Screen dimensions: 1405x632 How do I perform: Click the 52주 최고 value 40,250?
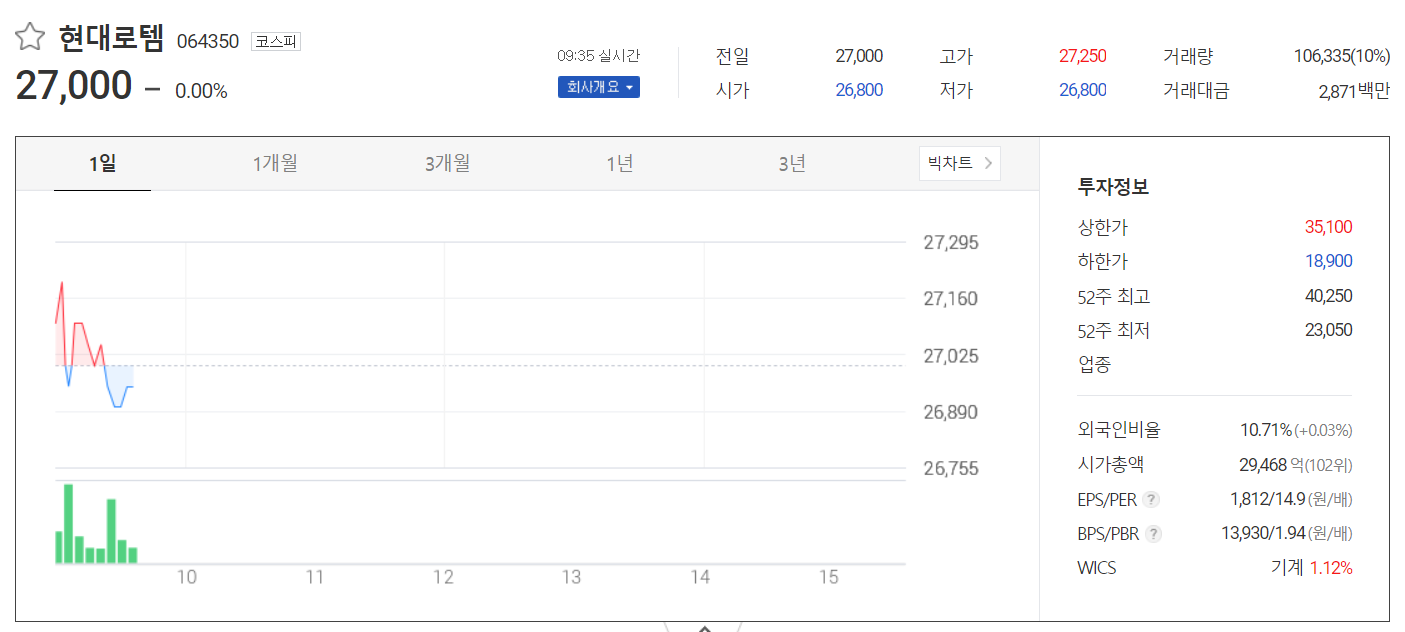(1328, 296)
